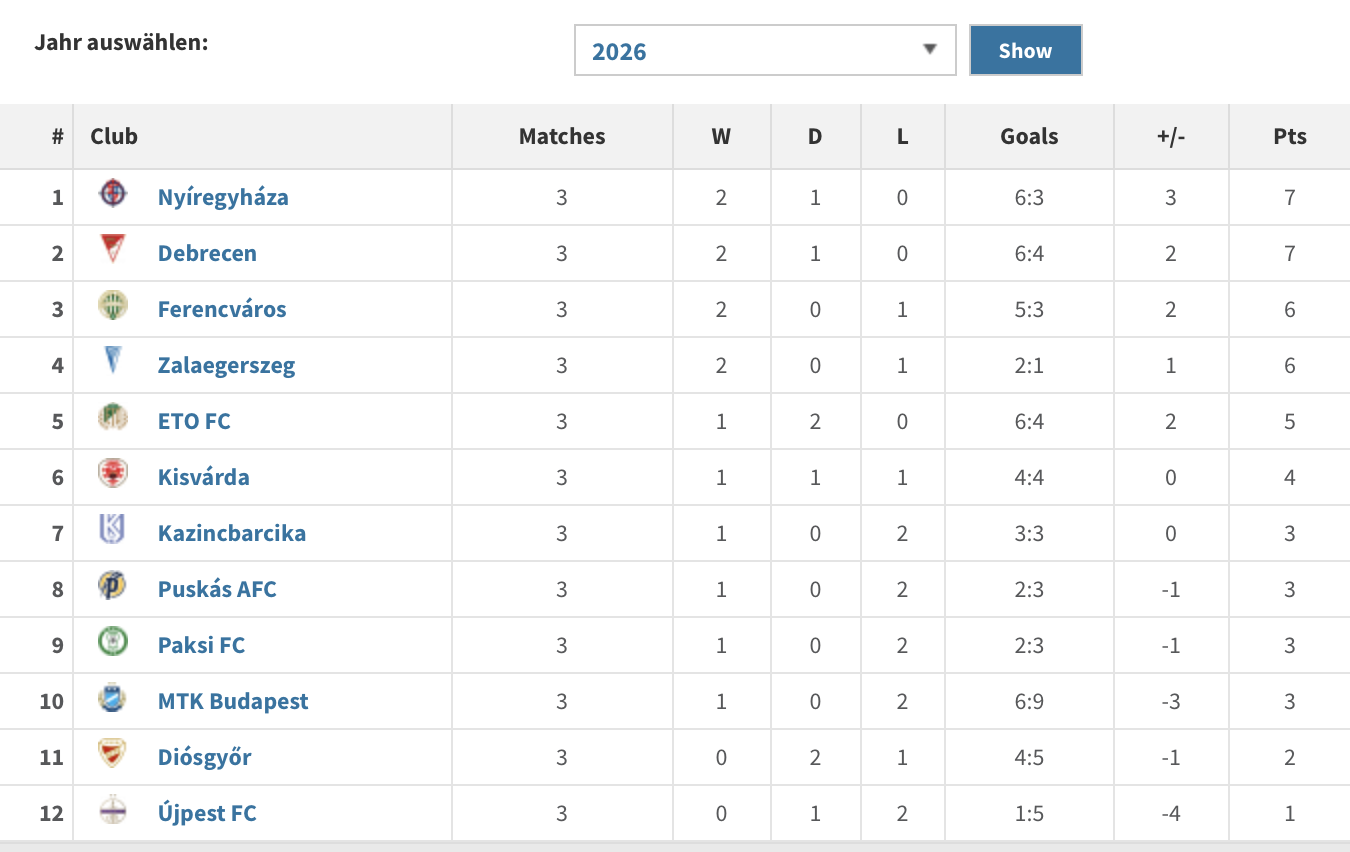This screenshot has width=1350, height=852.
Task: Click the Zalaegerszeg club crest icon
Action: tap(113, 360)
